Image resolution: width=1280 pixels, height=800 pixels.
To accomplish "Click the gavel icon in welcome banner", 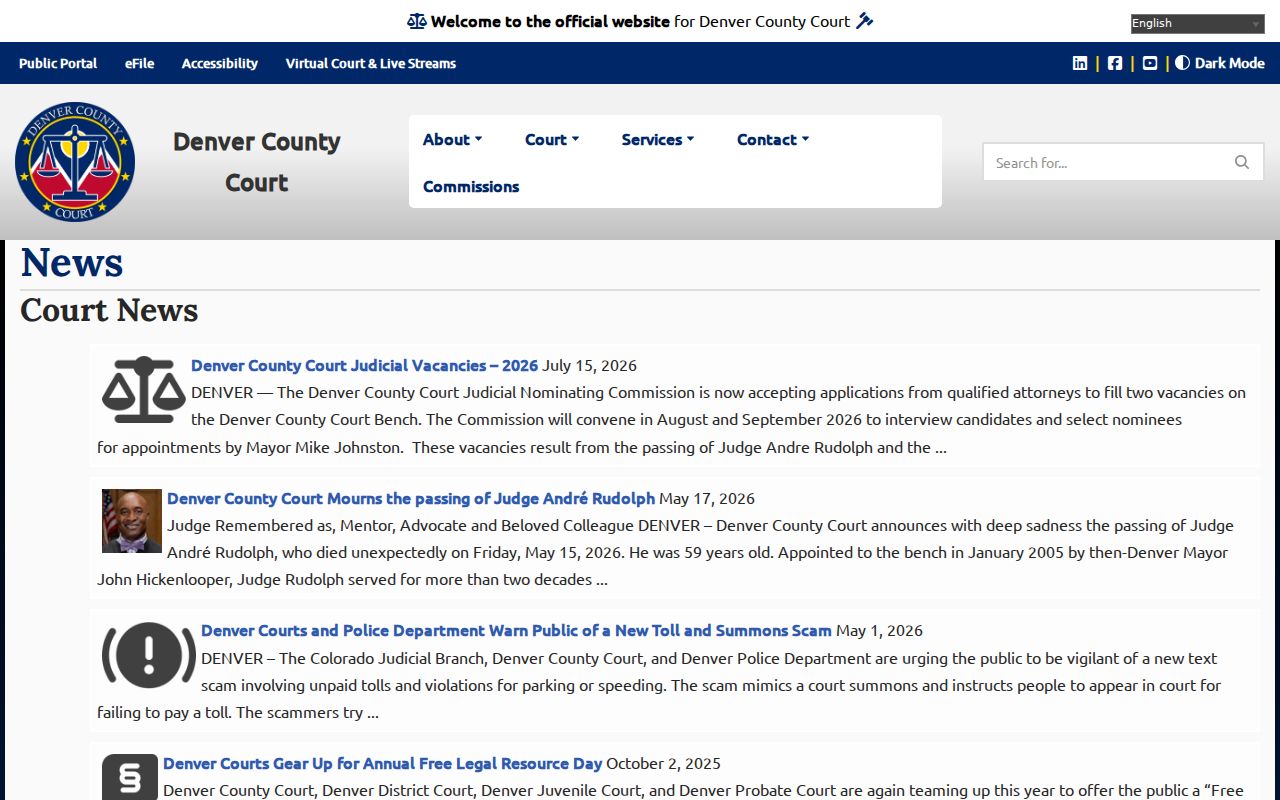I will pos(865,21).
